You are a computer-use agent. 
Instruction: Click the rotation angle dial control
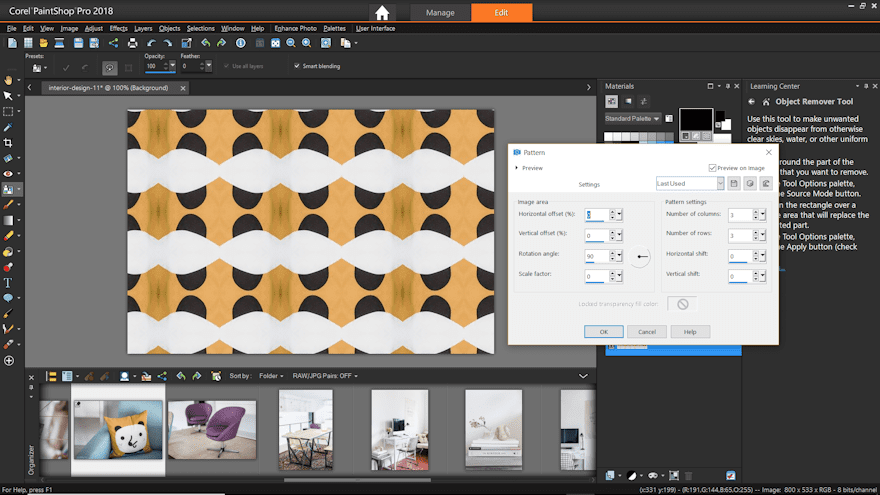coord(641,257)
